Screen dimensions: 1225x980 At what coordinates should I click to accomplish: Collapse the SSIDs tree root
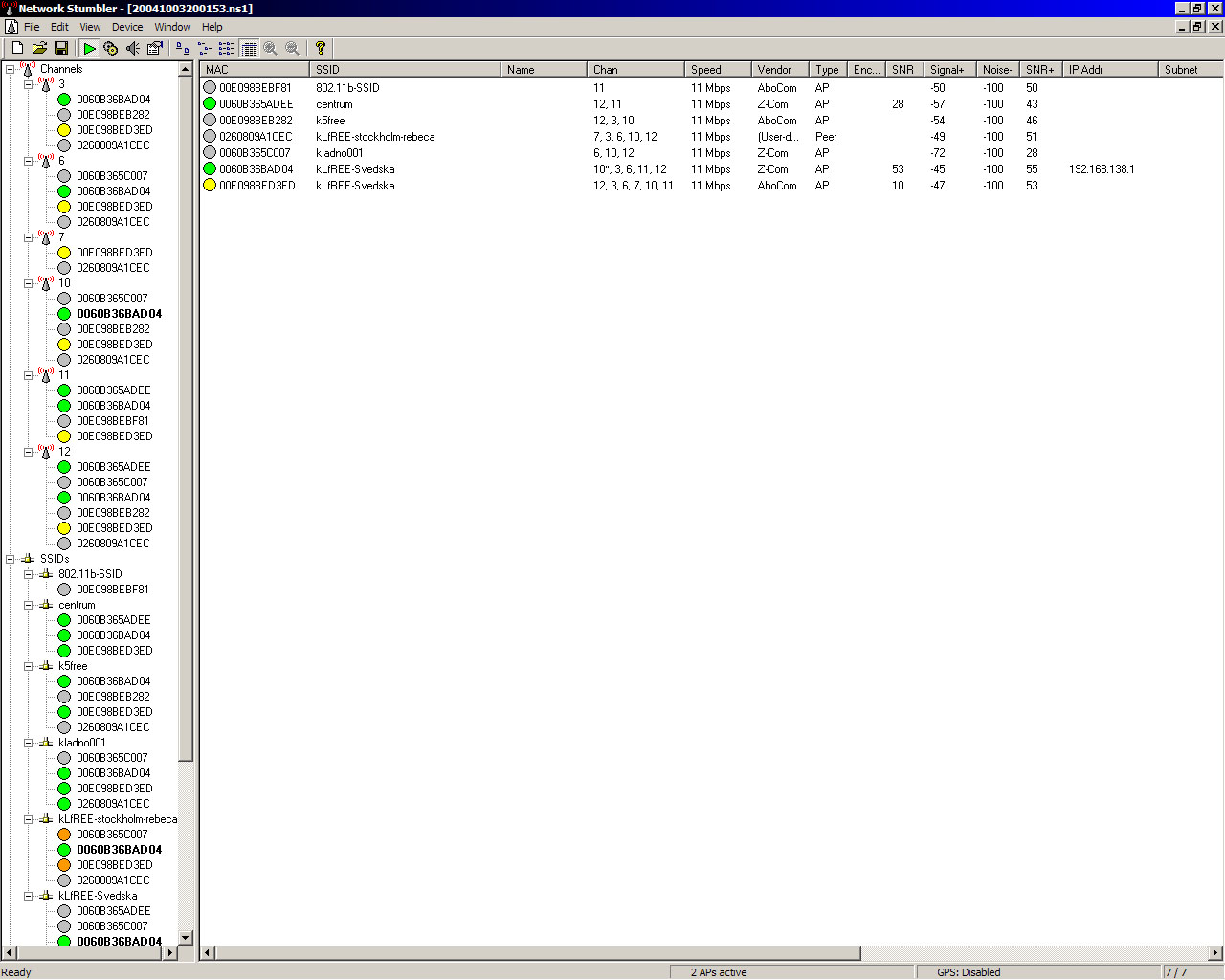pos(10,559)
